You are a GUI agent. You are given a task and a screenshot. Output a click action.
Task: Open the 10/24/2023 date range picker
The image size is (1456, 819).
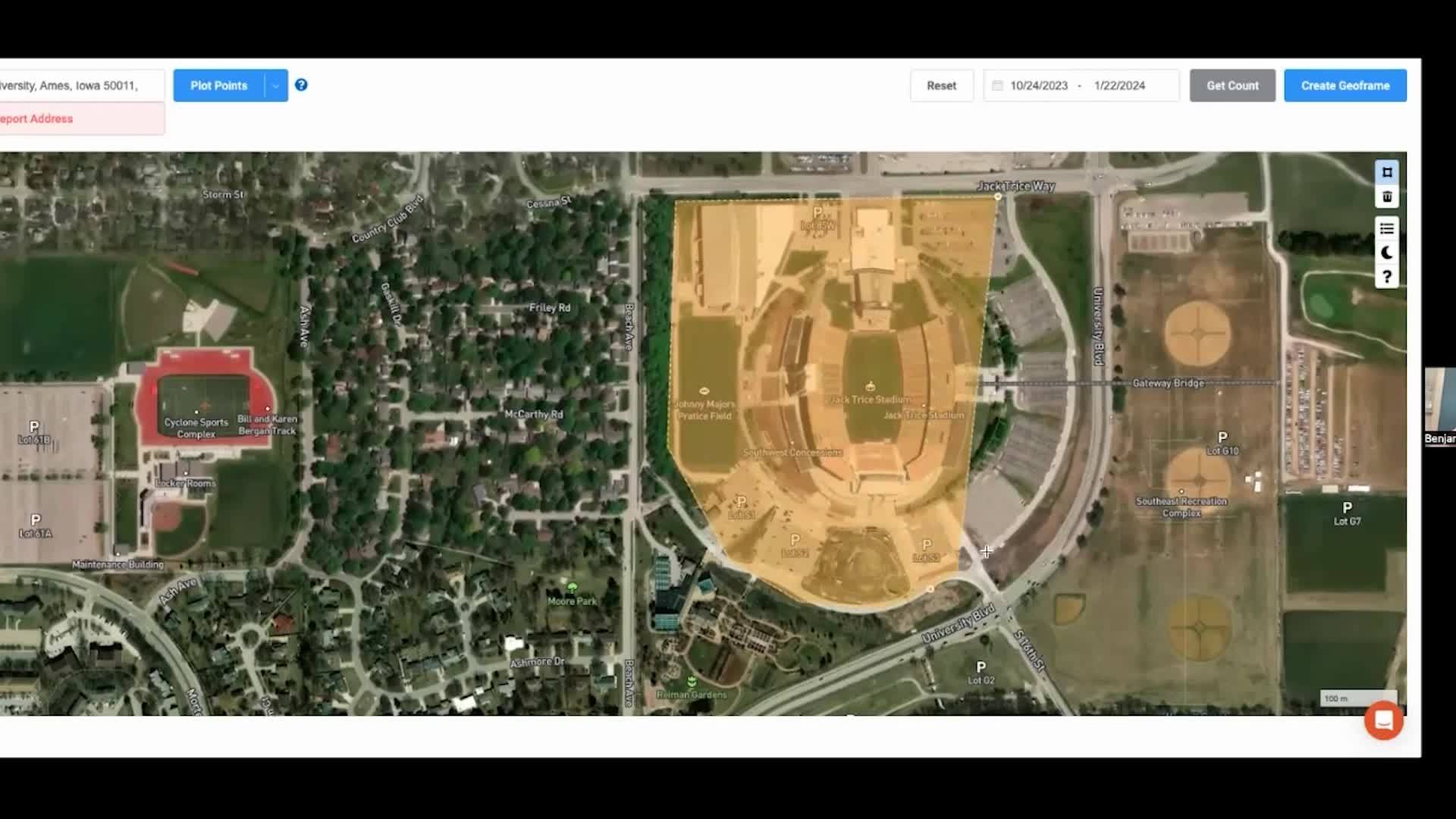[x=1040, y=86]
